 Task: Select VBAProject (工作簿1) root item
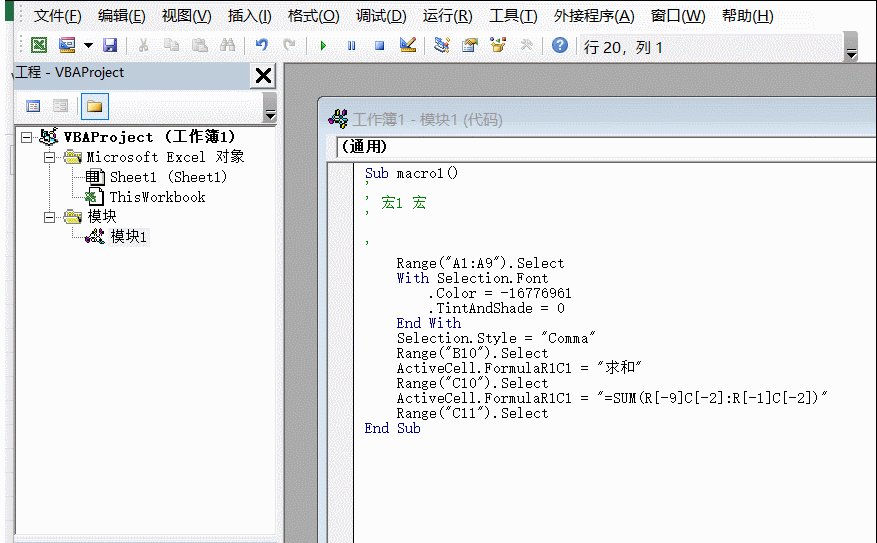149,137
